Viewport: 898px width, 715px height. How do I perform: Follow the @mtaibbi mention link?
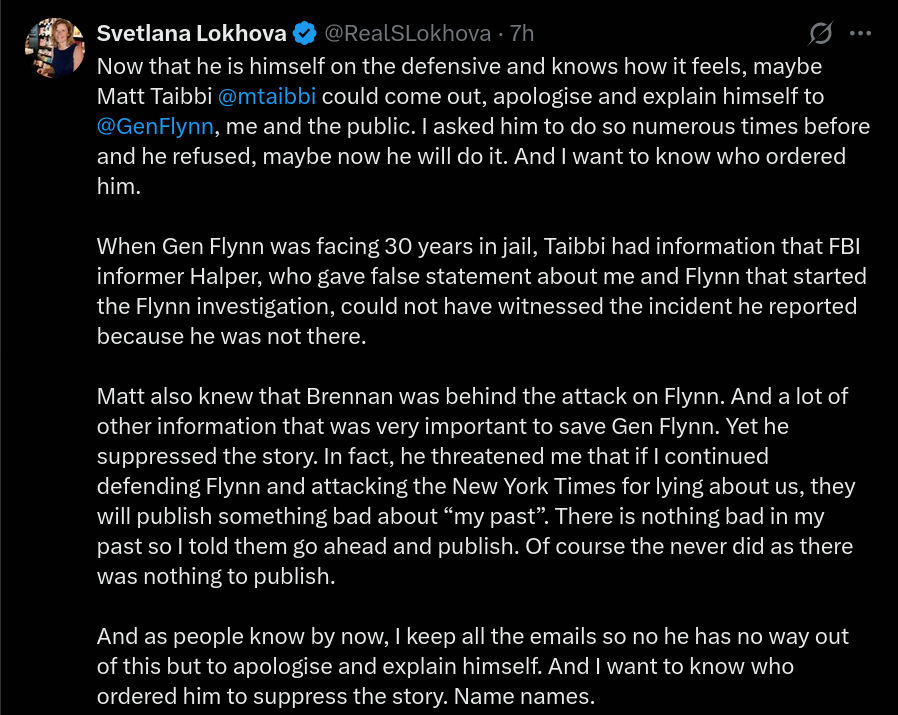(267, 96)
